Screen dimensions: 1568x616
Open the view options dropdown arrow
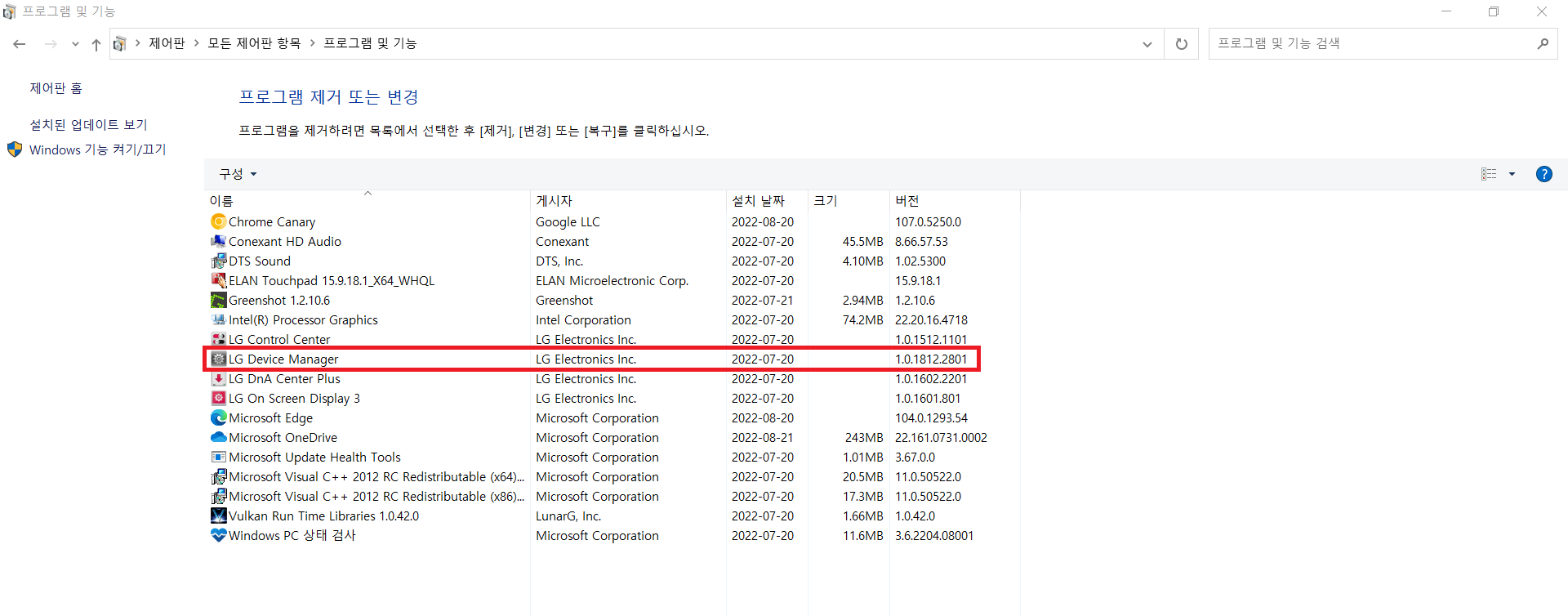[x=1512, y=174]
